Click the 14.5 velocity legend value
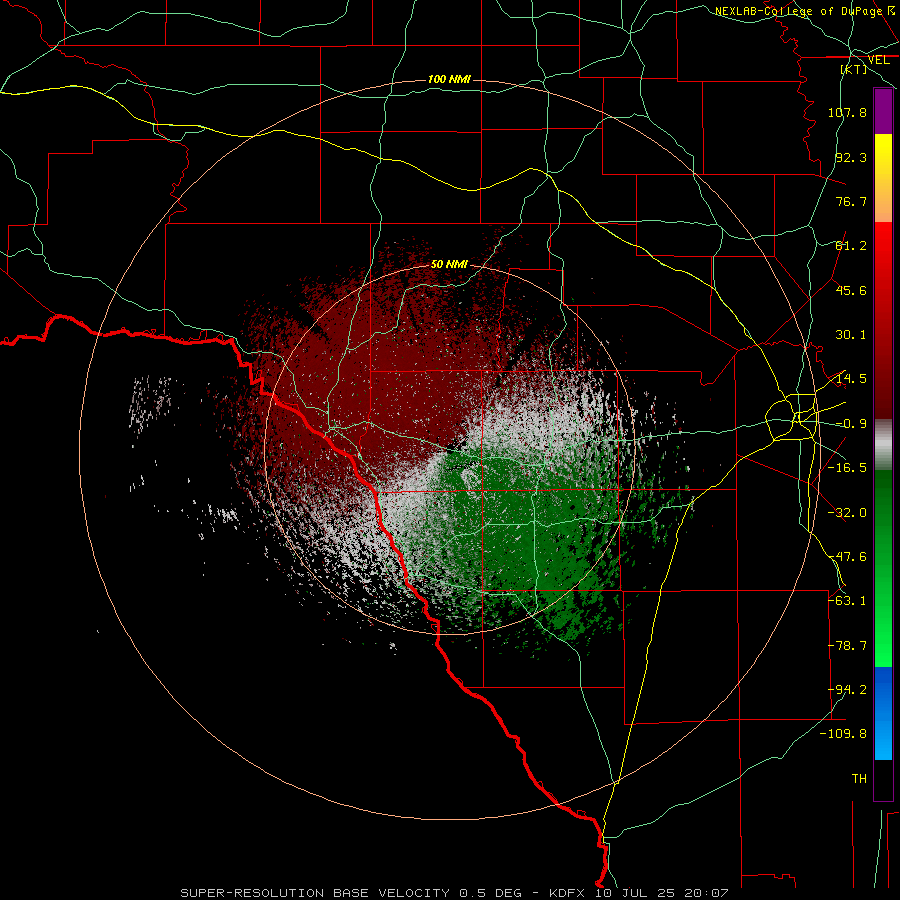The height and width of the screenshot is (900, 900). (x=851, y=379)
